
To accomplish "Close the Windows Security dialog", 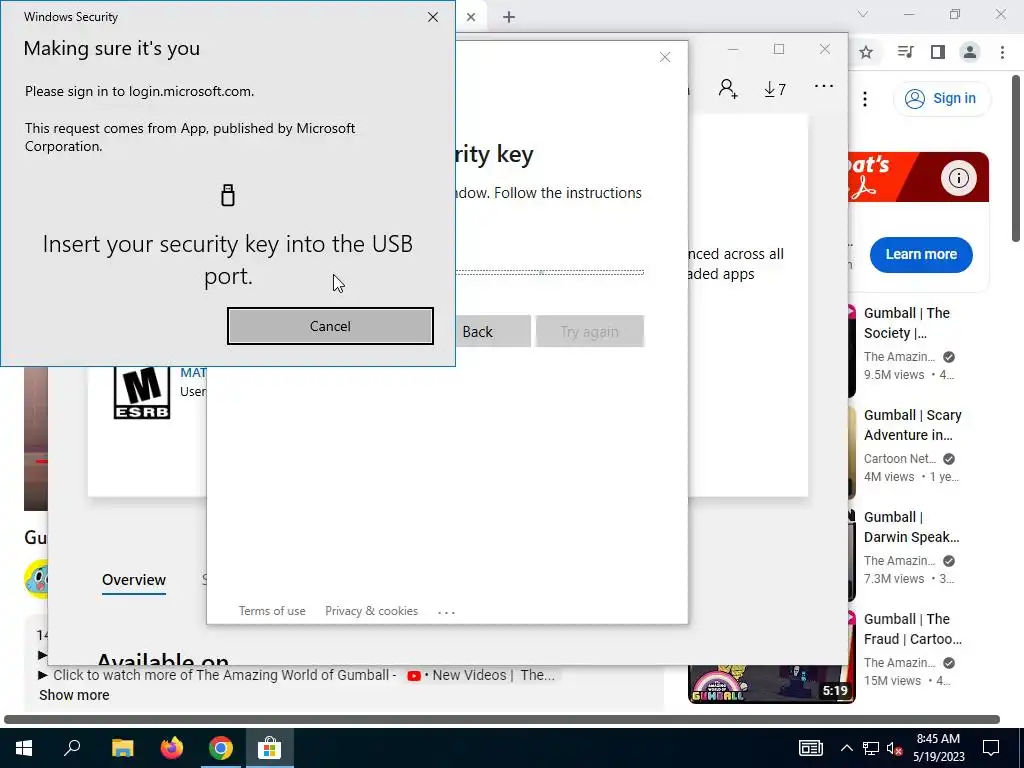I will [x=432, y=17].
